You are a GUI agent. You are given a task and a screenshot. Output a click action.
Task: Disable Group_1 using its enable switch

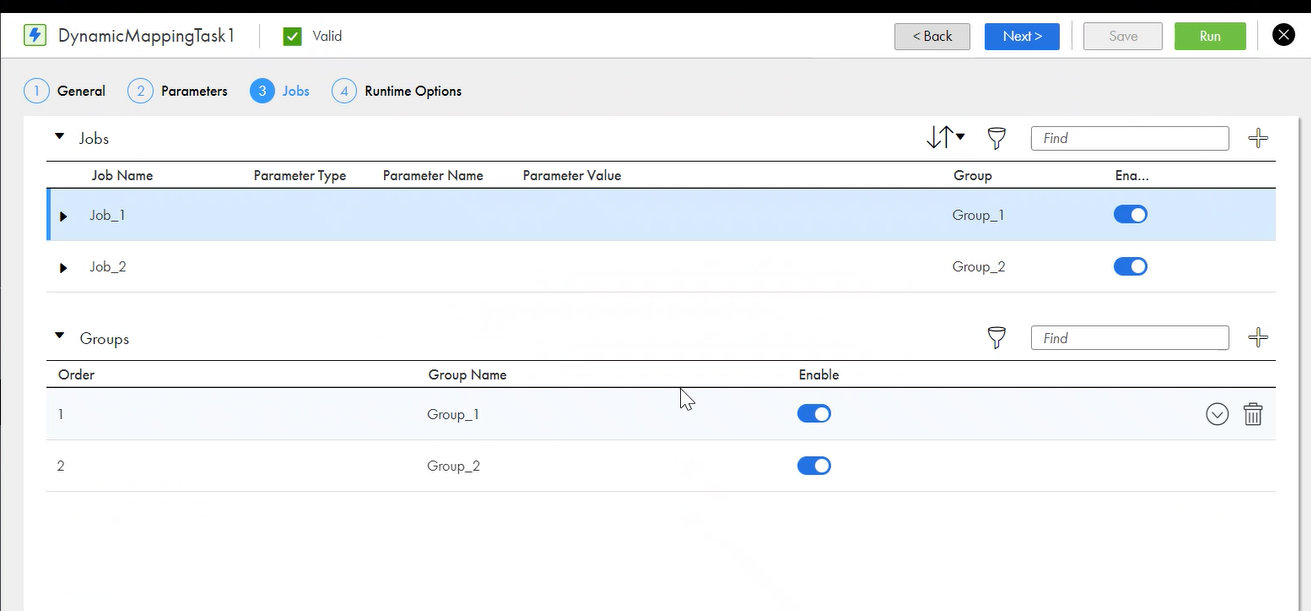(814, 414)
